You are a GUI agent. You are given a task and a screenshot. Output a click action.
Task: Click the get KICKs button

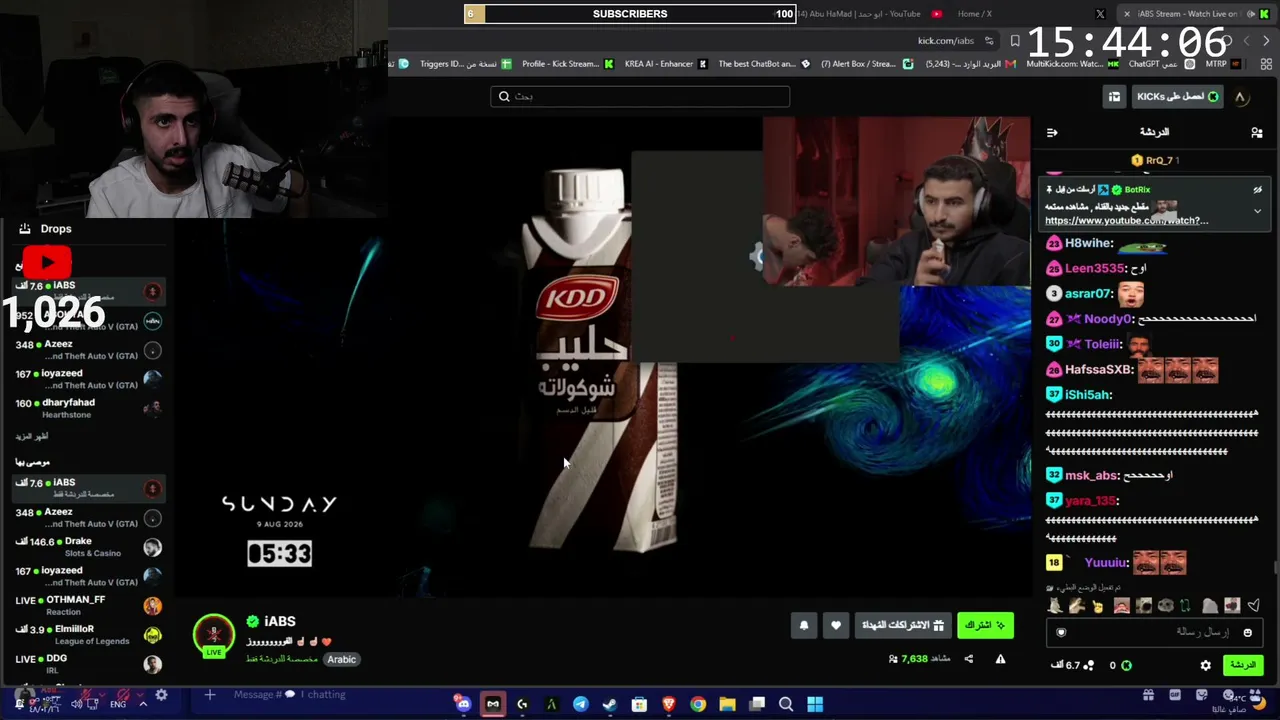click(1177, 97)
